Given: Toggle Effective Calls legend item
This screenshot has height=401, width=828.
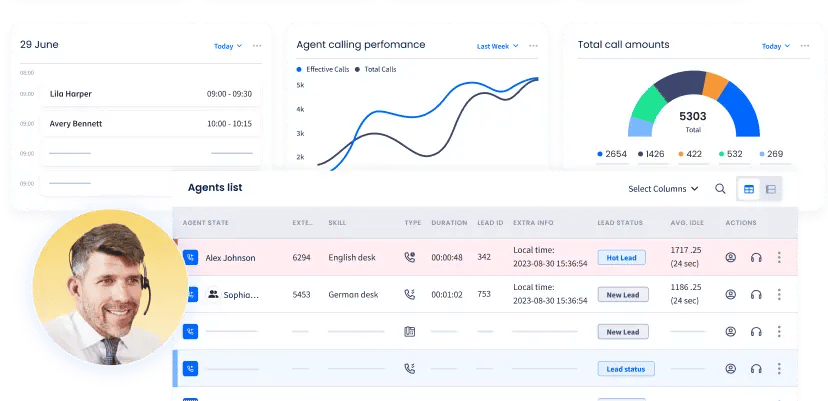Looking at the screenshot, I should [x=323, y=69].
